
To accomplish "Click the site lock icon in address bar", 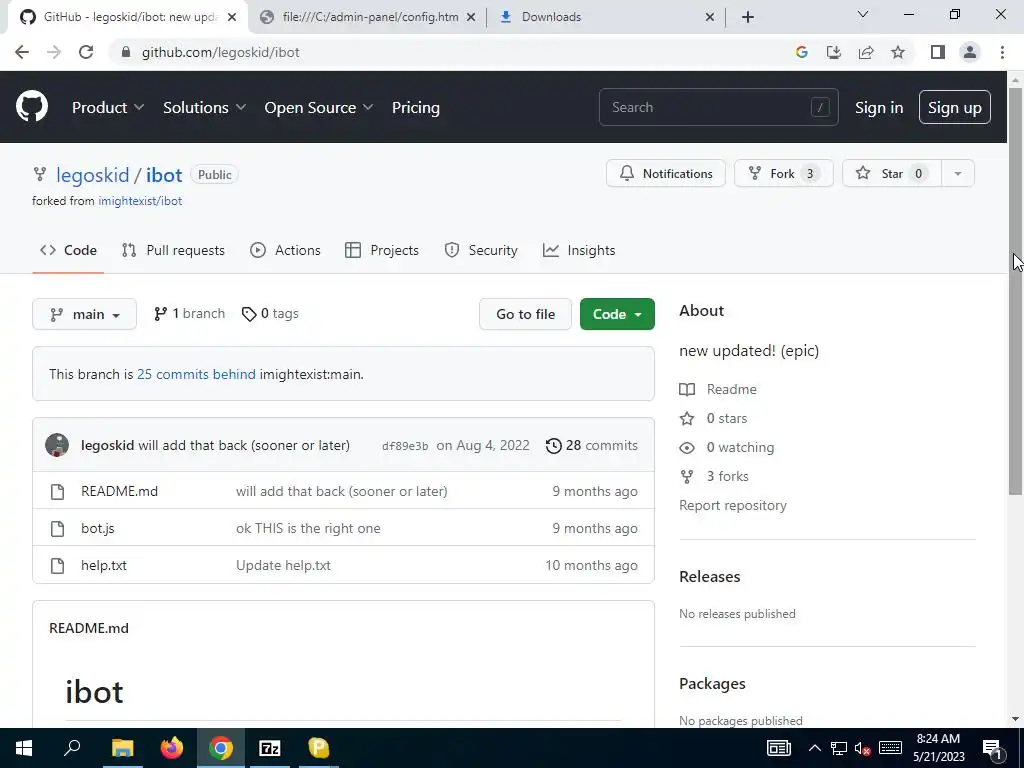I will coord(126,52).
